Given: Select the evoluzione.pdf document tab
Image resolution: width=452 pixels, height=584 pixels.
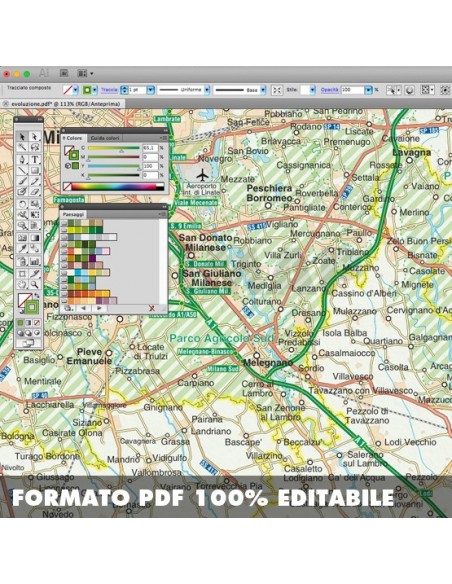Looking at the screenshot, I should pos(66,104).
